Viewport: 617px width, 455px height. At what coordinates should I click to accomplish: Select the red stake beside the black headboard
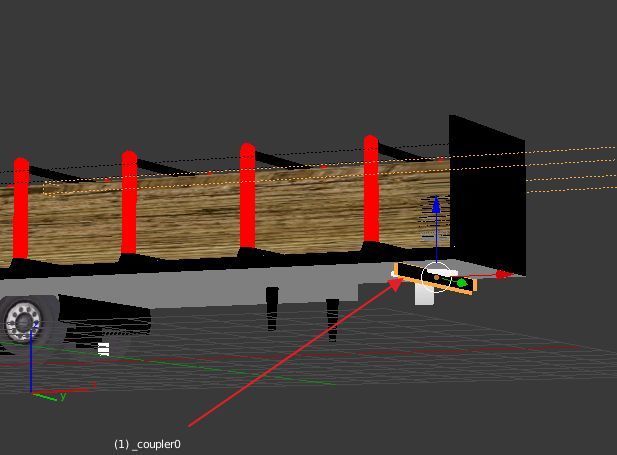click(x=371, y=189)
